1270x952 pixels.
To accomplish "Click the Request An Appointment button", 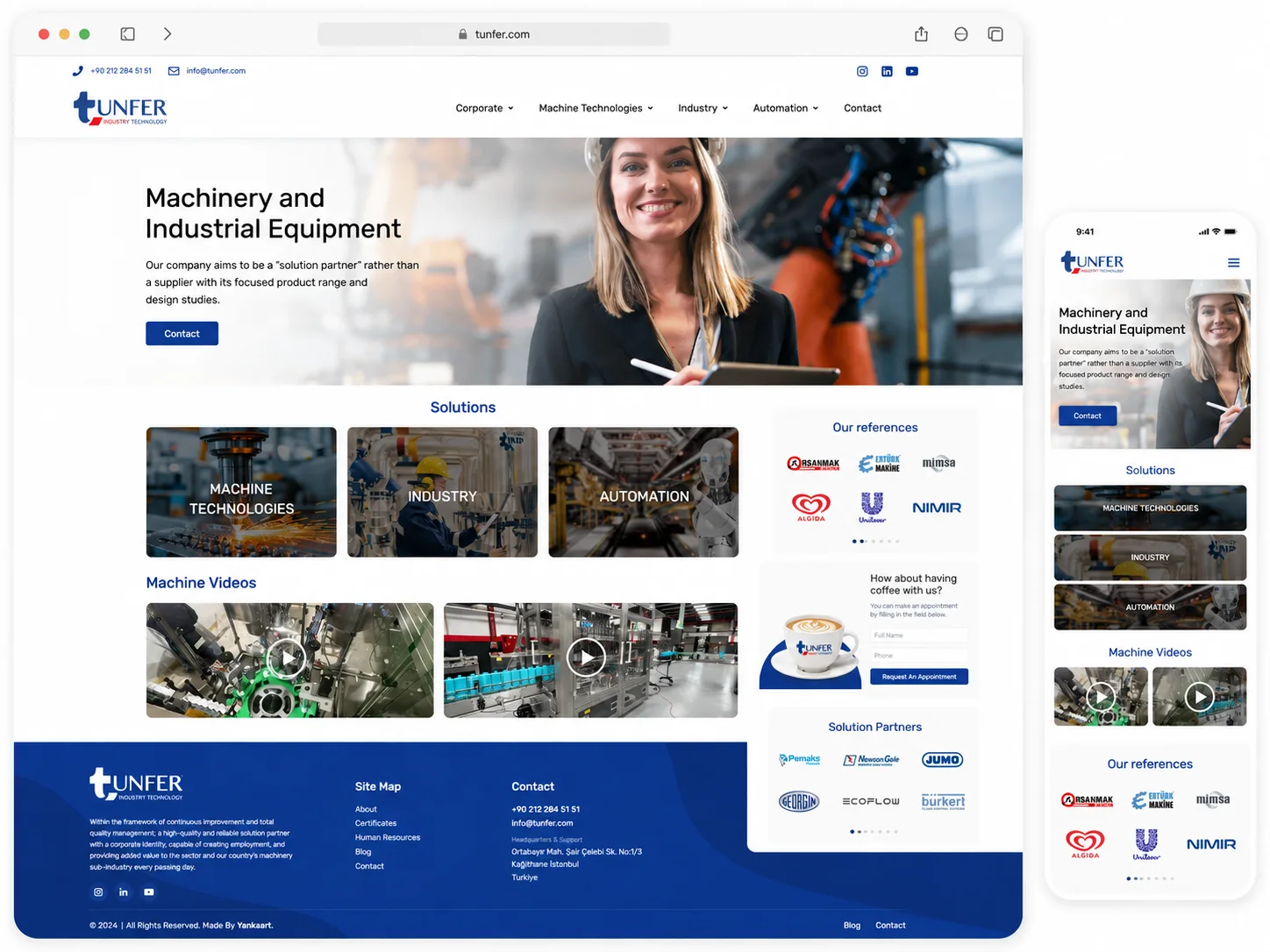I will coord(919,677).
